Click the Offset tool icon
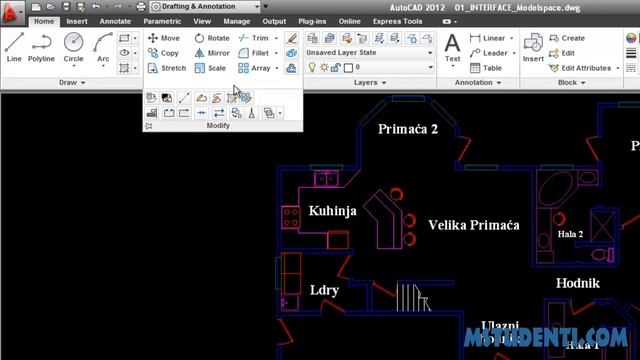 (291, 68)
